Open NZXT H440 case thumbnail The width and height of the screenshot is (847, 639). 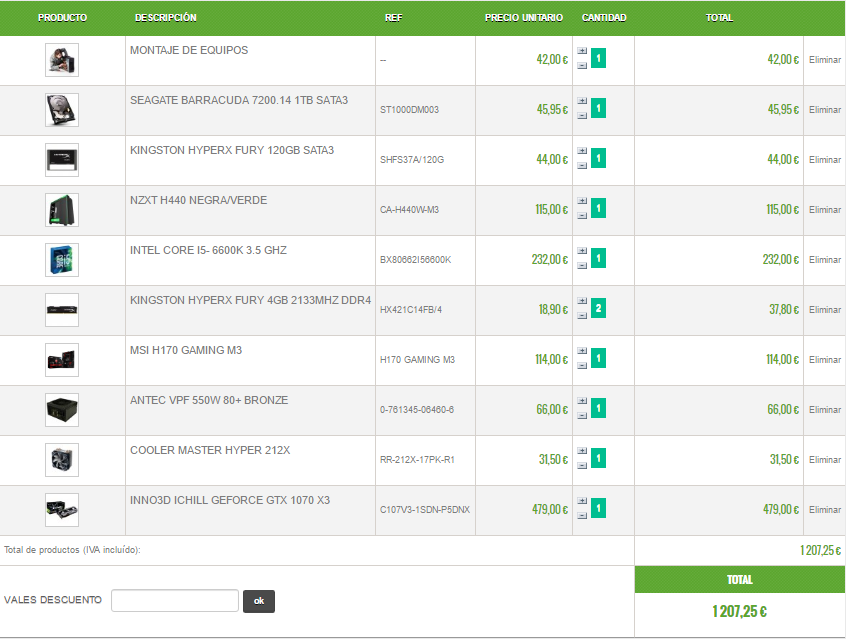point(62,210)
